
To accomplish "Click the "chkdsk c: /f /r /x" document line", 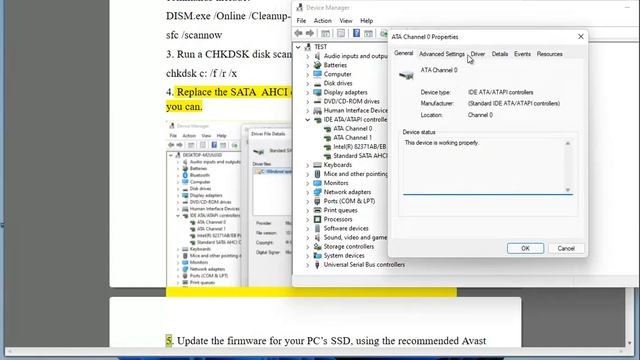I will [x=201, y=73].
